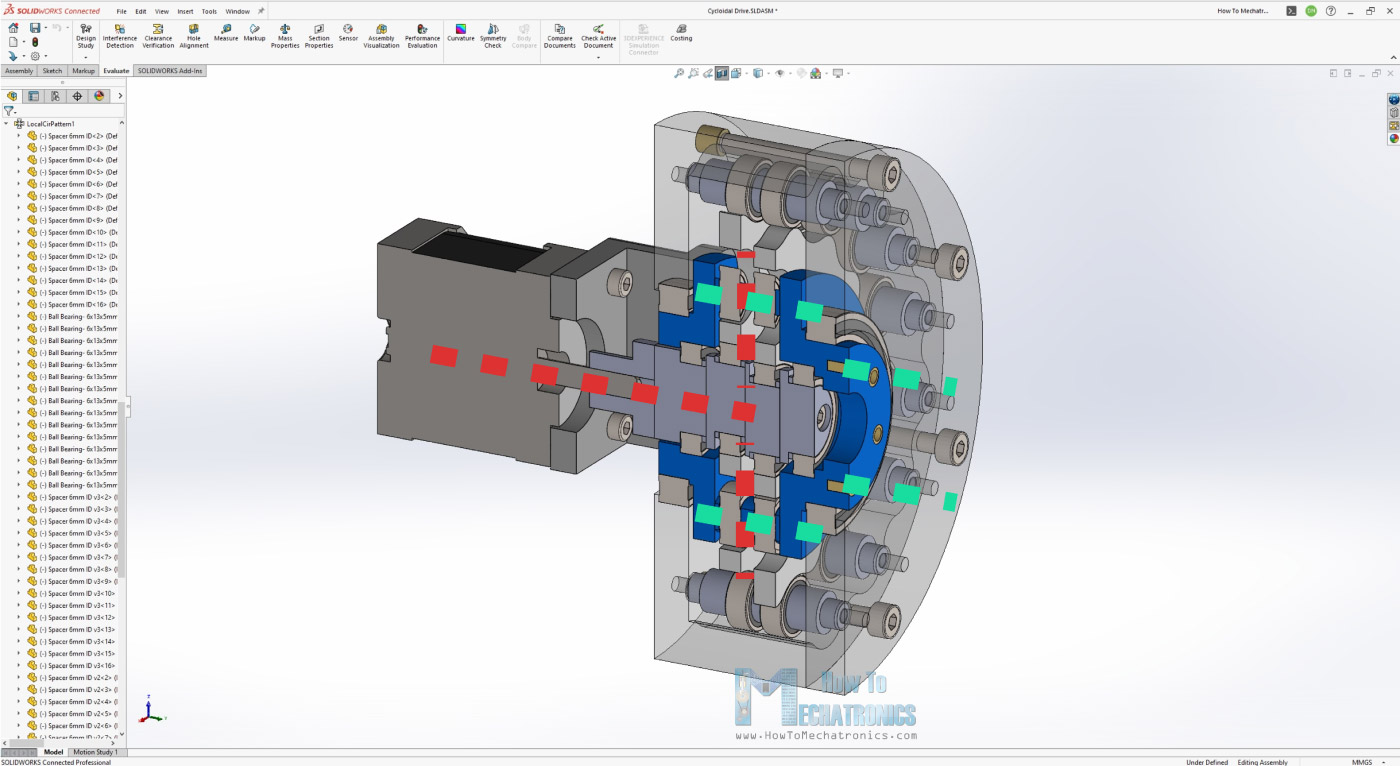Open the Appearances color wheel in task pane
This screenshot has height=766, width=1400.
click(1394, 139)
